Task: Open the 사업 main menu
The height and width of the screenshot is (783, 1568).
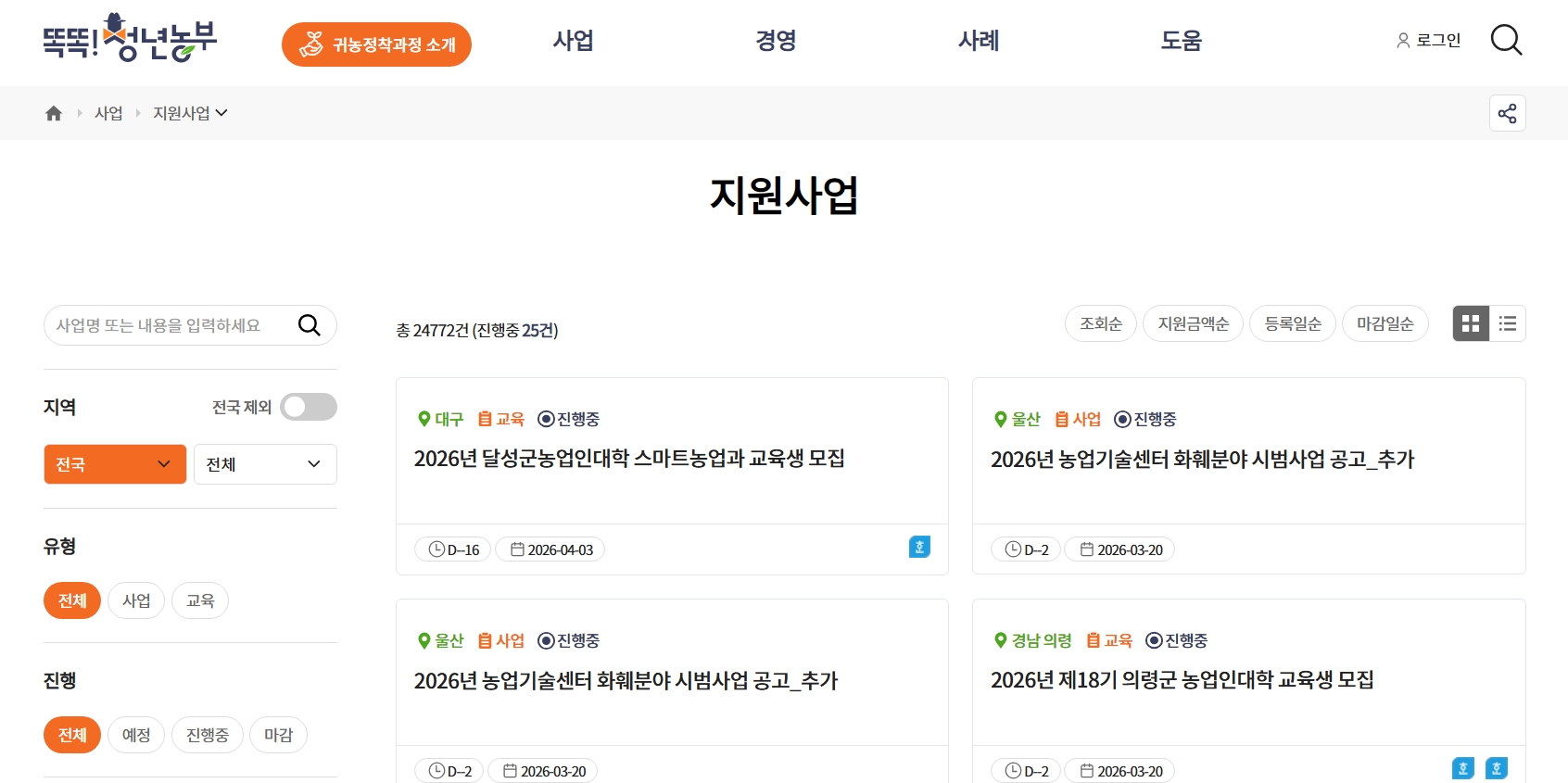Action: point(573,41)
